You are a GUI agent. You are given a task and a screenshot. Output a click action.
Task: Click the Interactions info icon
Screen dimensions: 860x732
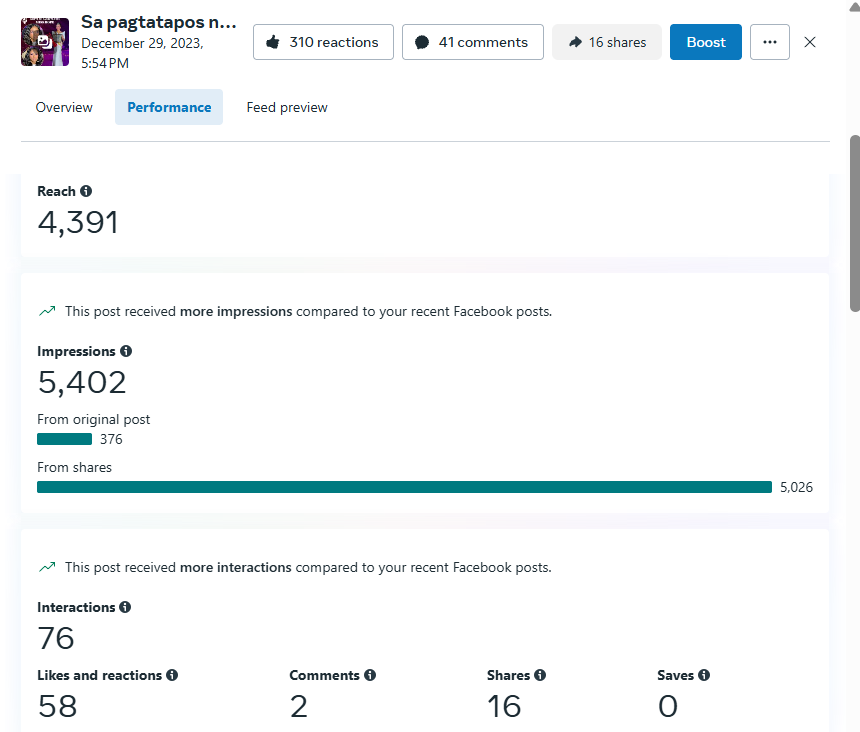tap(125, 607)
